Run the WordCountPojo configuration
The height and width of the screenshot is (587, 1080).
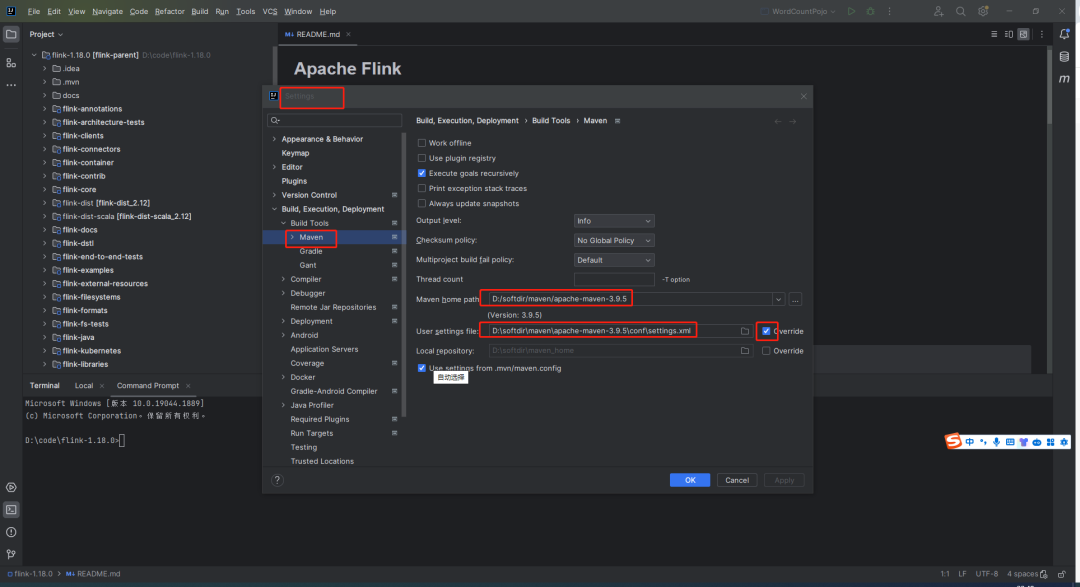tap(851, 12)
